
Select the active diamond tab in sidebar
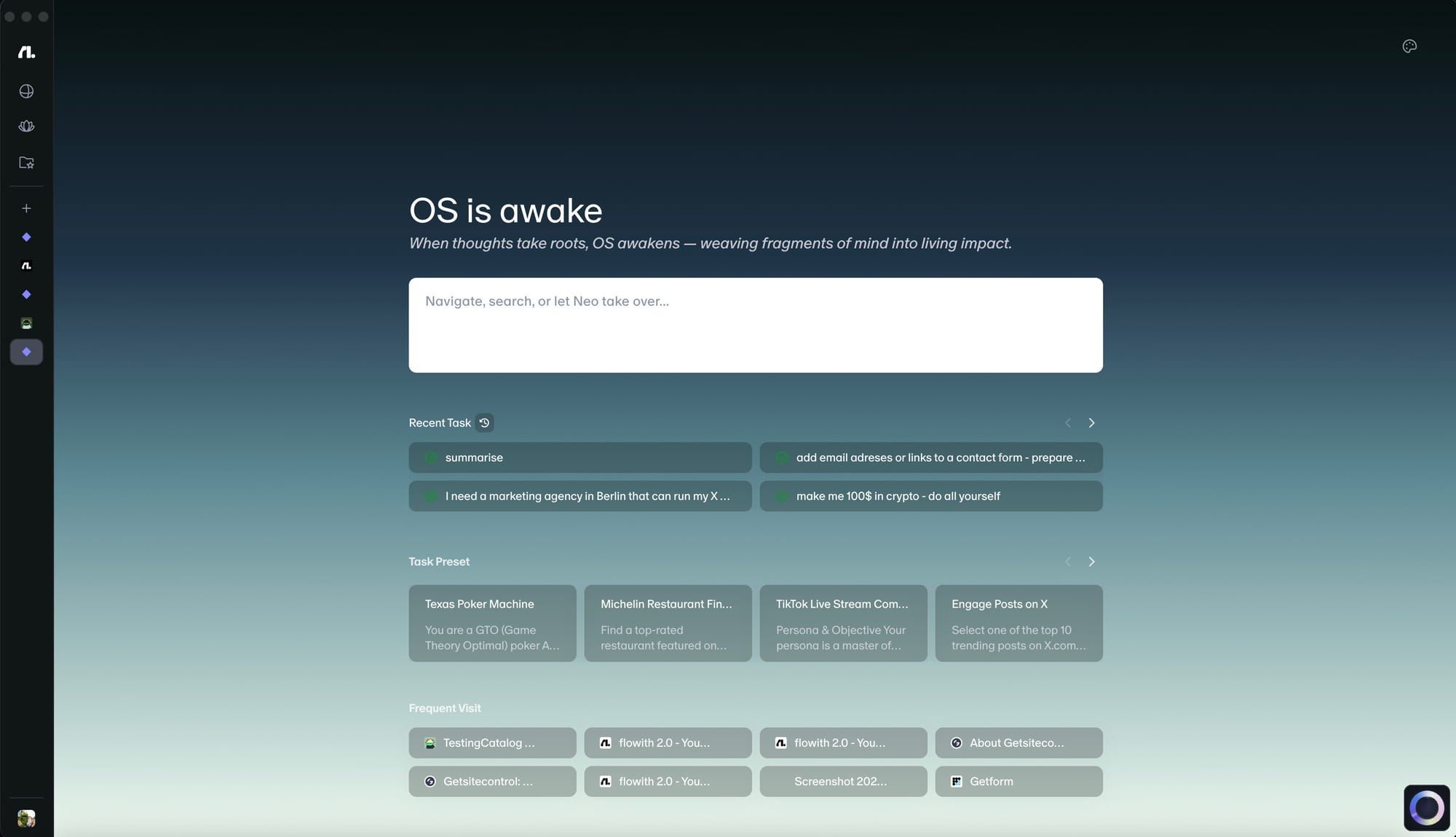coord(26,352)
